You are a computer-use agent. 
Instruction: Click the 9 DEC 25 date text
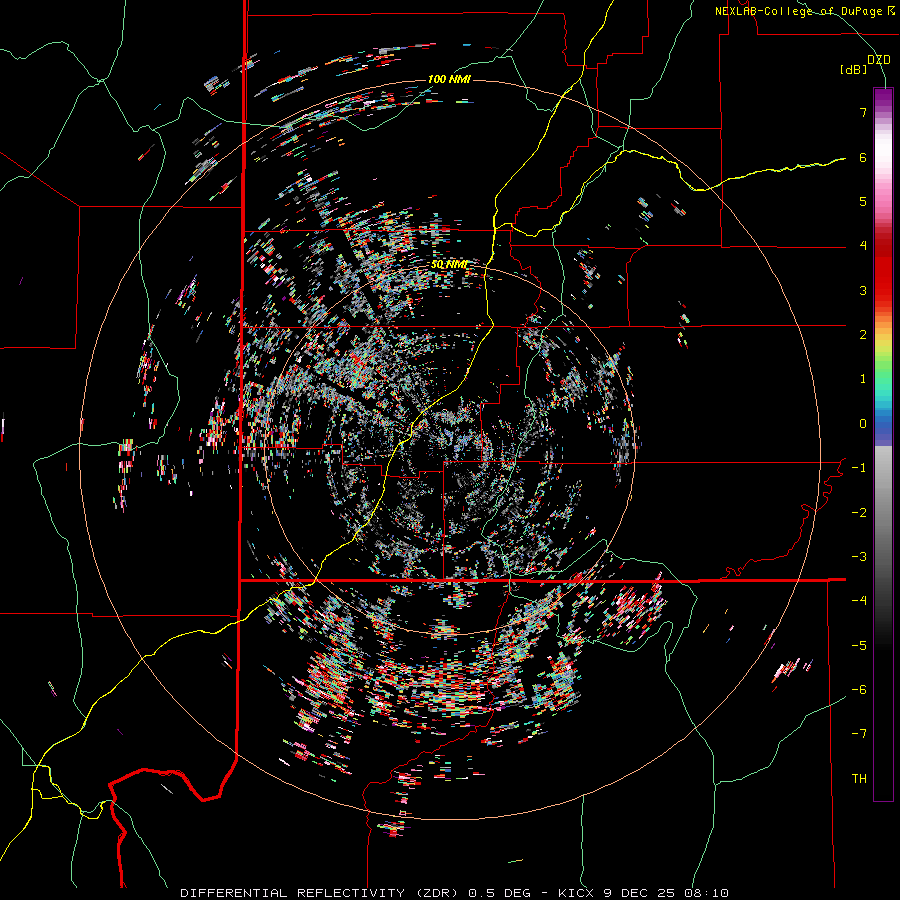[x=641, y=893]
